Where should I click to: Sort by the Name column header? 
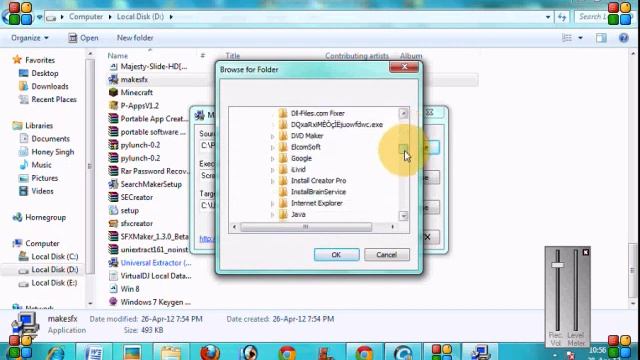point(118,56)
